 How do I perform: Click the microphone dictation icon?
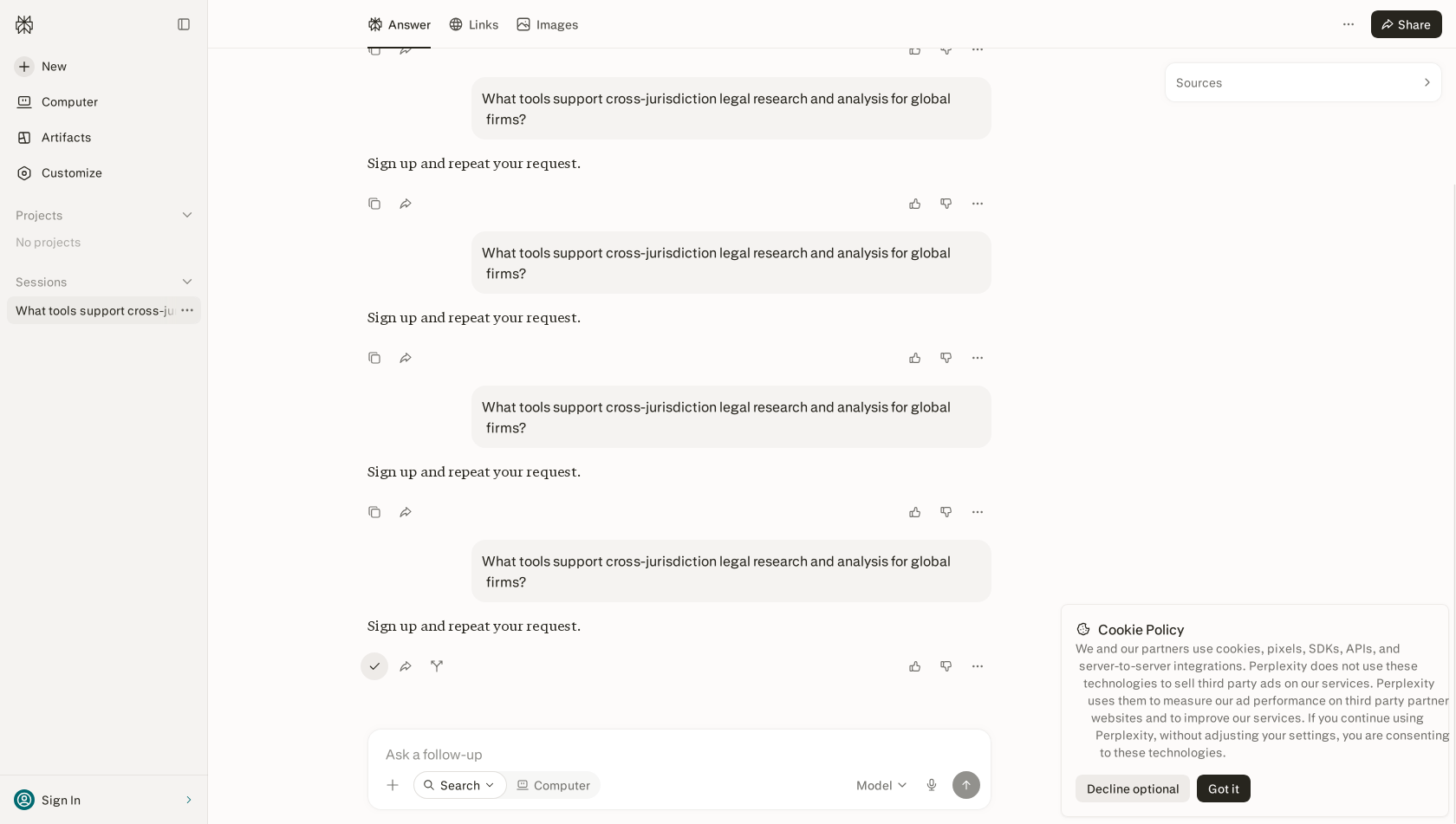pyautogui.click(x=932, y=785)
